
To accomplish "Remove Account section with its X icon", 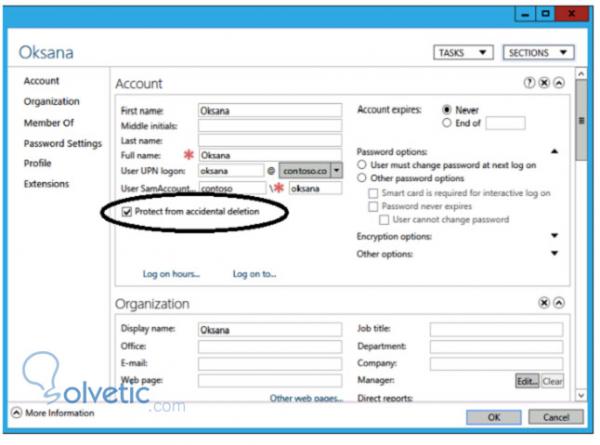I will pos(544,83).
